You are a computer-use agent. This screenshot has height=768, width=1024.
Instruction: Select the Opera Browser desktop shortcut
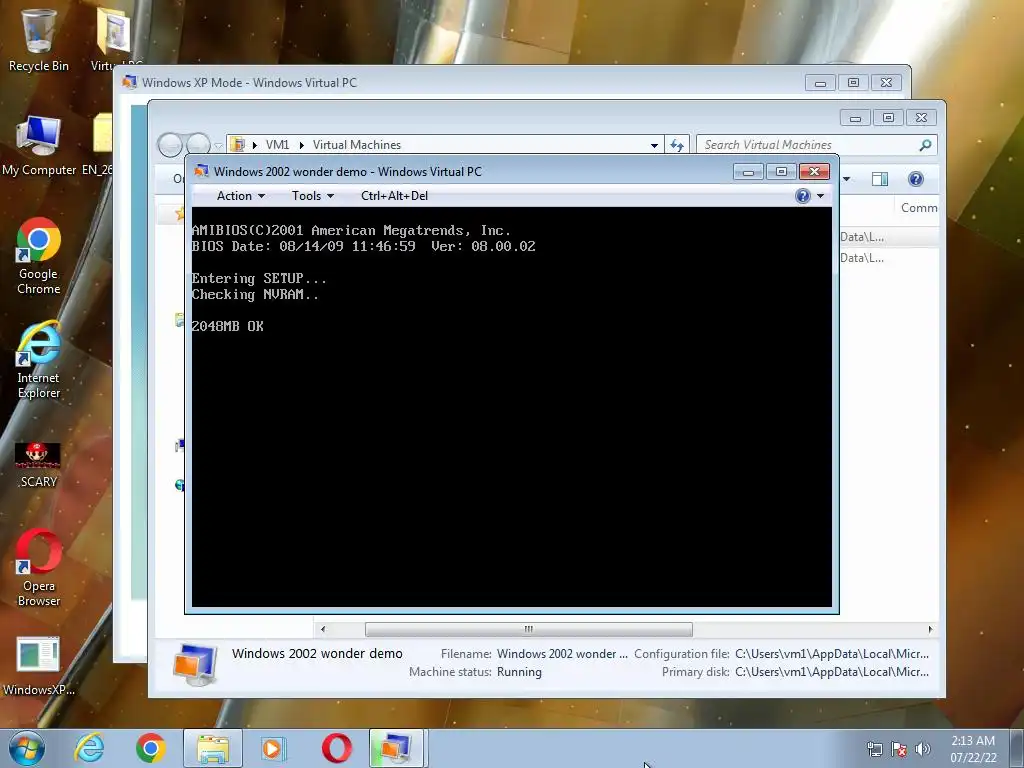[x=38, y=568]
